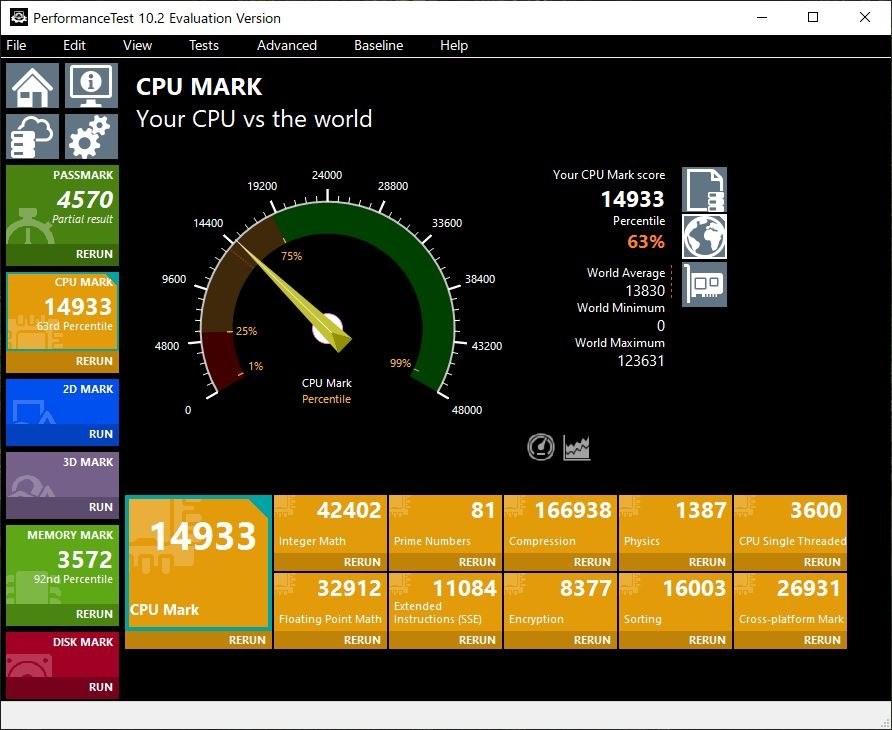Click the 'Your CPU vs the world' heading
This screenshot has width=892, height=730.
point(254,119)
